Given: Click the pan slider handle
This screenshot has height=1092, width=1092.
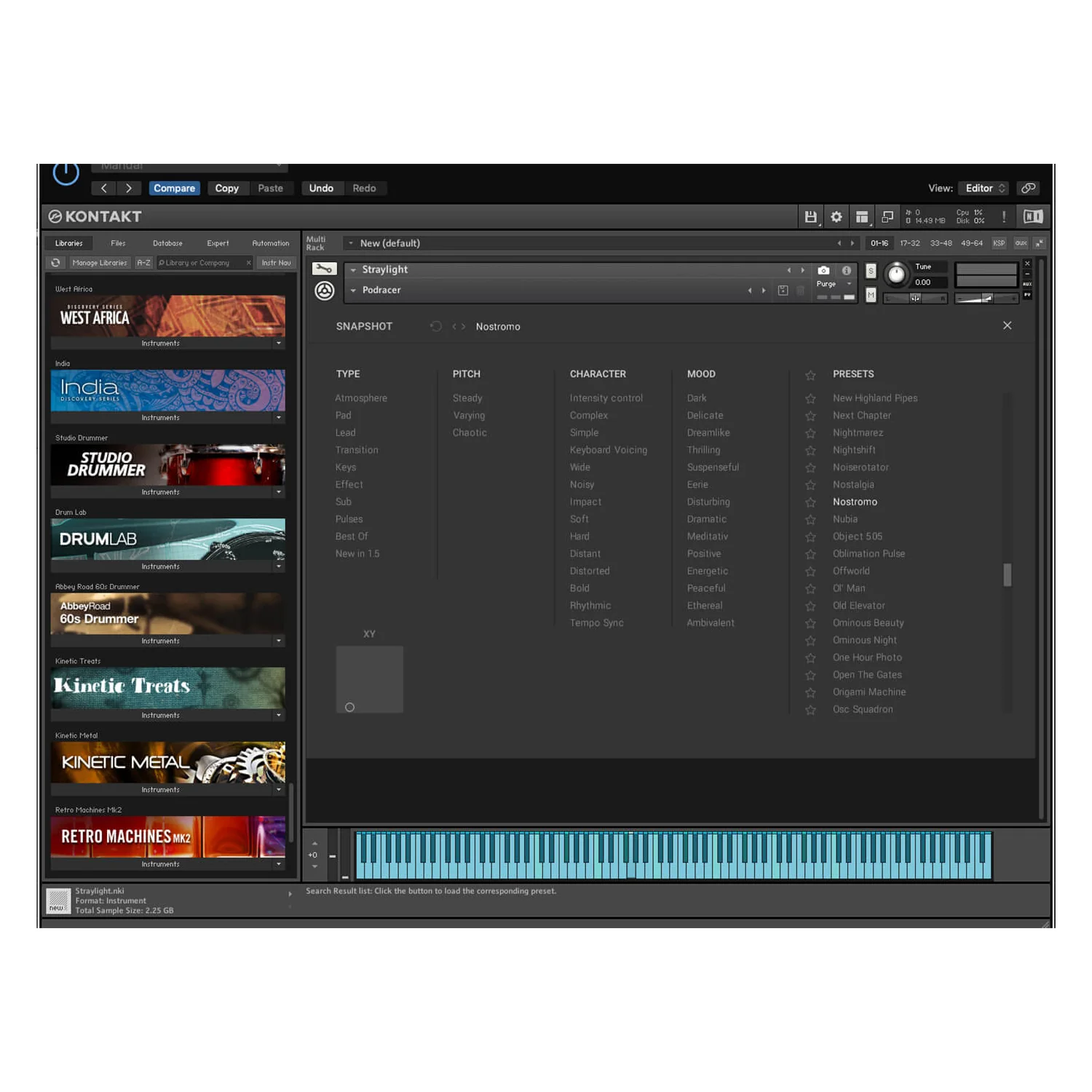Looking at the screenshot, I should pos(915,298).
